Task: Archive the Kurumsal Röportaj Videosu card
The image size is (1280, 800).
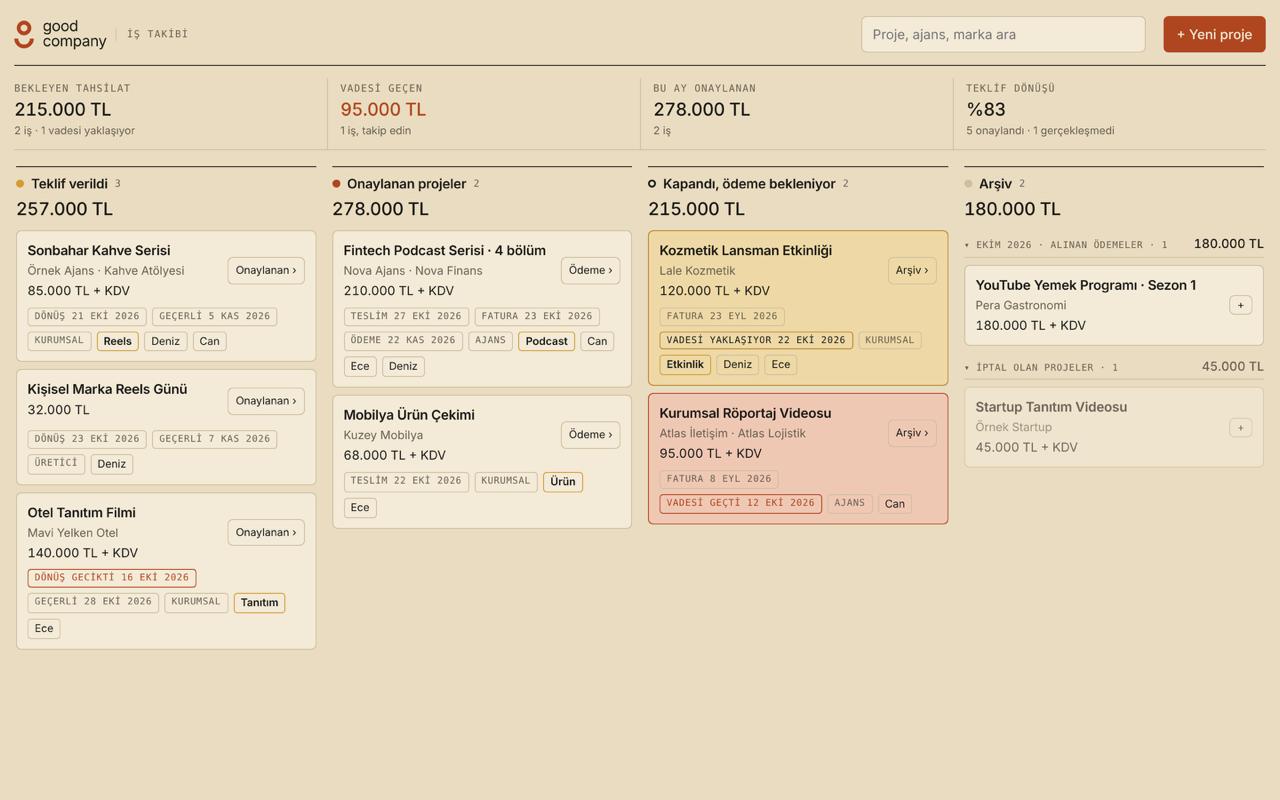Action: pos(912,433)
